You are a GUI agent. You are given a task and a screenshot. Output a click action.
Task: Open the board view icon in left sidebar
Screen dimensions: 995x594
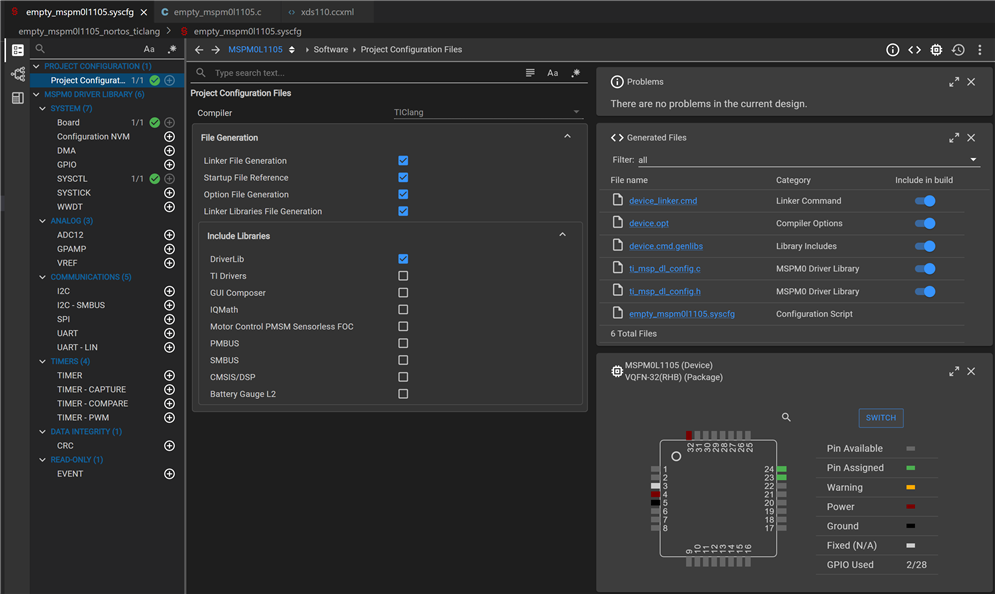18,98
